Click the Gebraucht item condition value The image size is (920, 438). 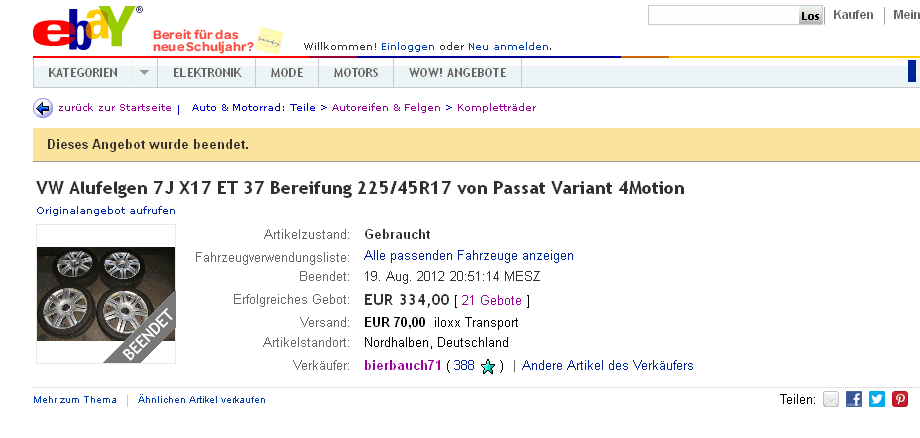click(397, 235)
